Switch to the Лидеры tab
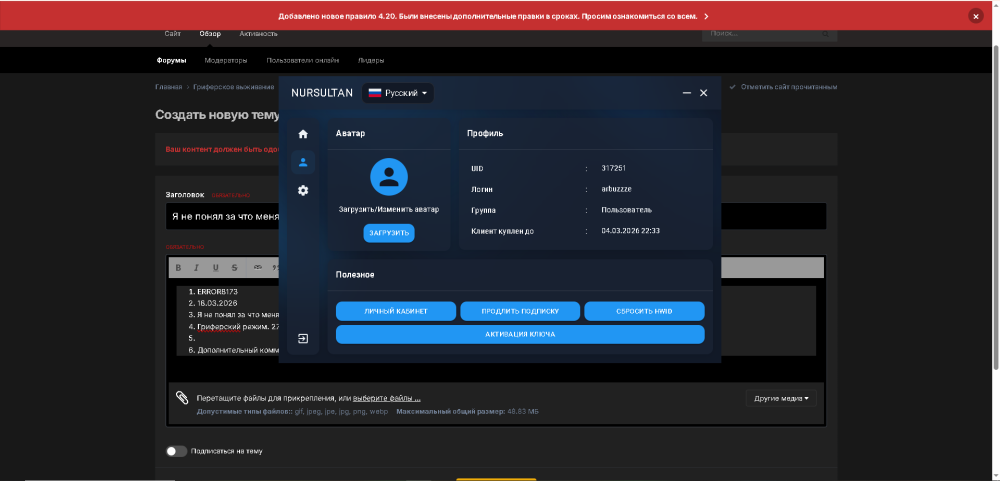Screen dimensions: 1000x481 click(x=371, y=61)
